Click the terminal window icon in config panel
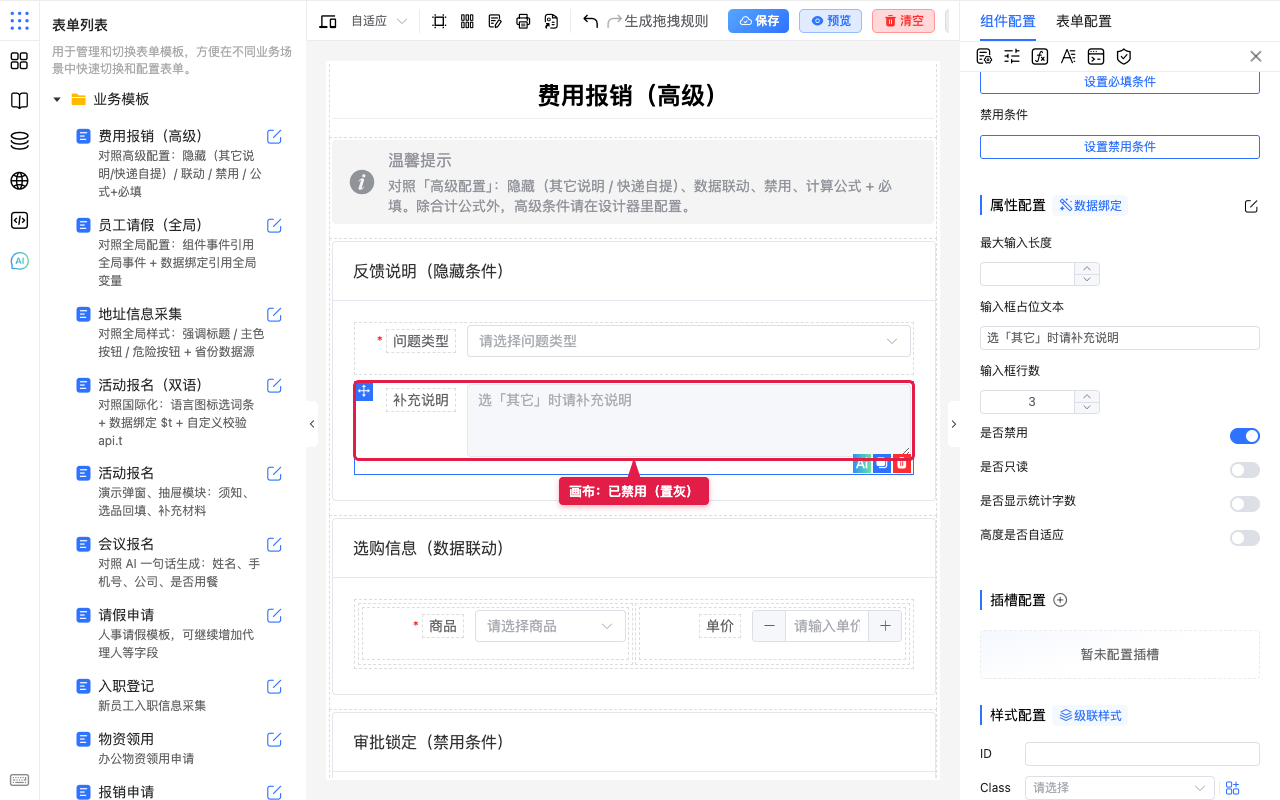This screenshot has height=800, width=1280. [x=1096, y=56]
